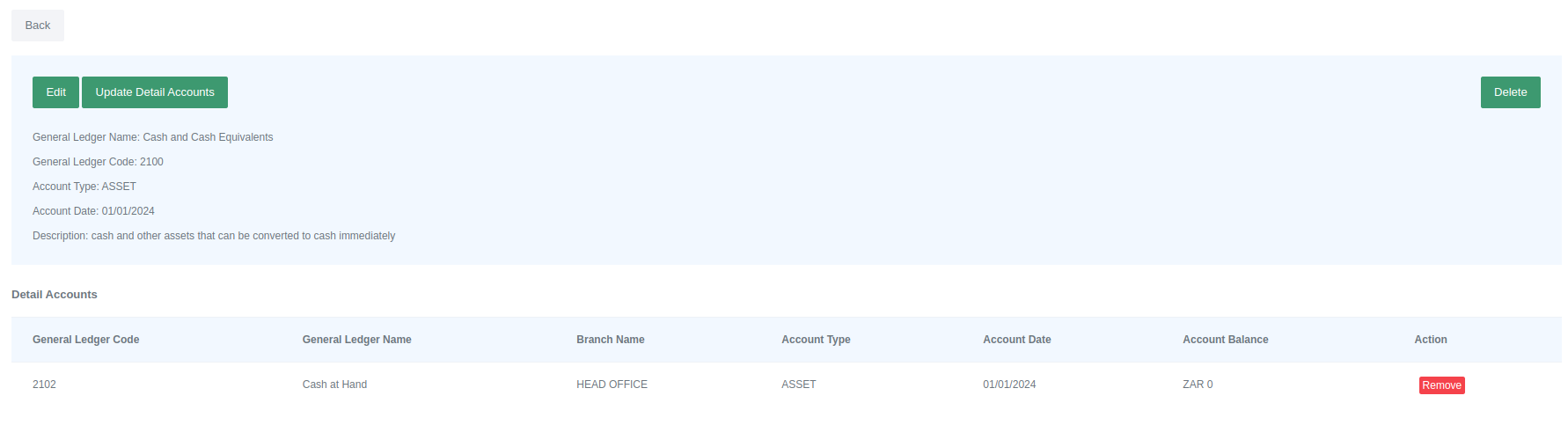This screenshot has width=1568, height=425.
Task: Click the General Ledger Name summary line
Action: (152, 137)
